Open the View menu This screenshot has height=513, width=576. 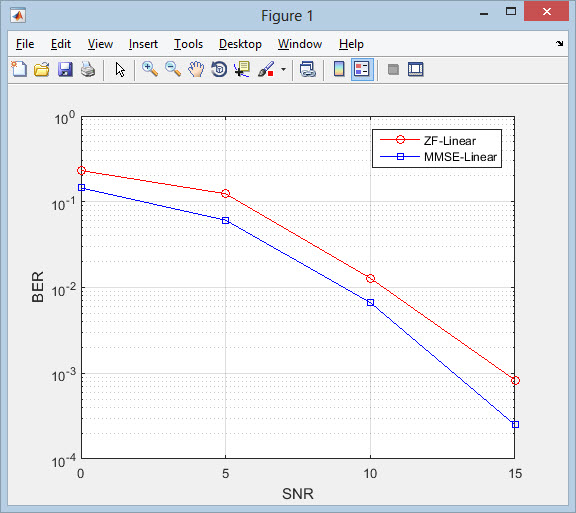pos(100,44)
